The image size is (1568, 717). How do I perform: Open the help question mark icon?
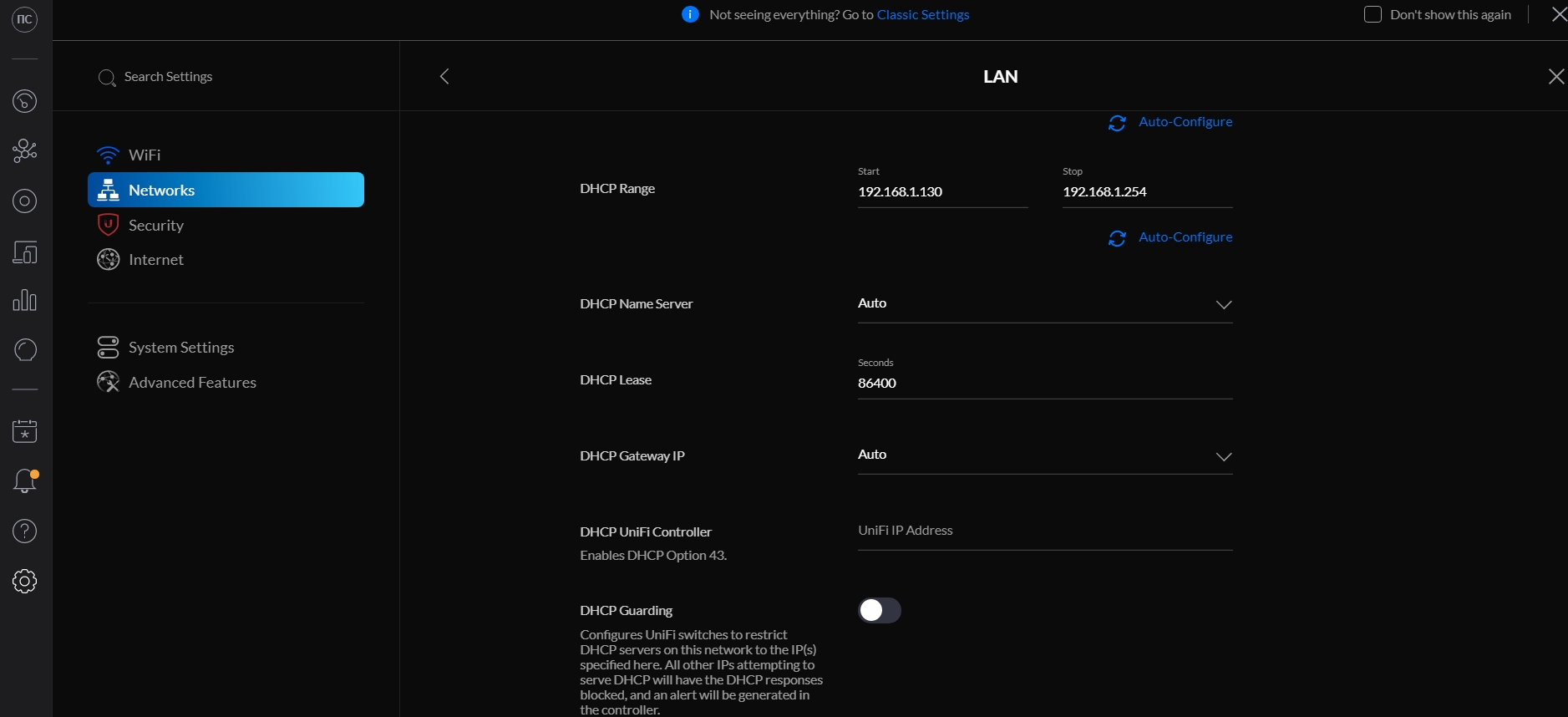coord(24,531)
